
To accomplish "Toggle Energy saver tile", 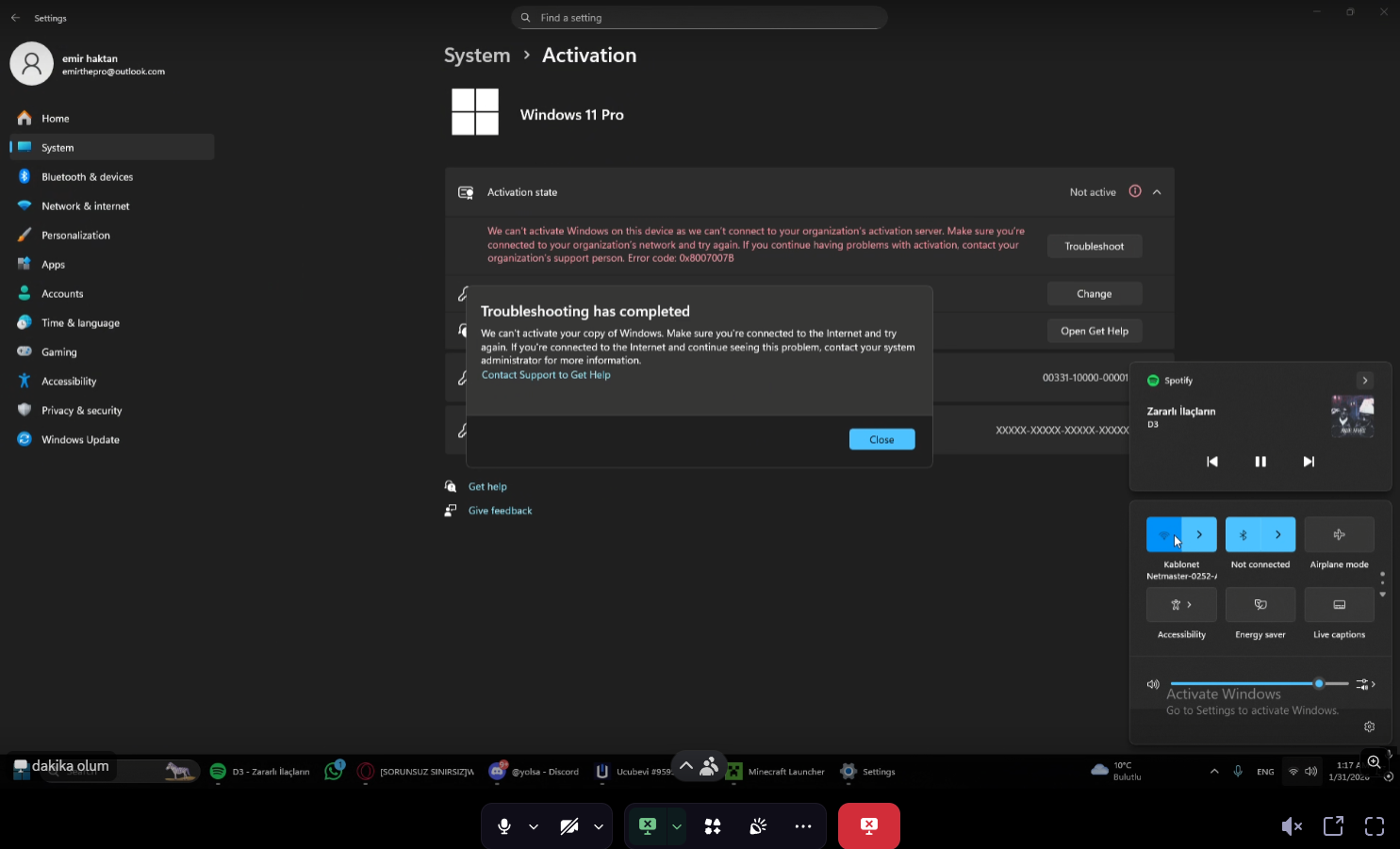I will [1260, 605].
